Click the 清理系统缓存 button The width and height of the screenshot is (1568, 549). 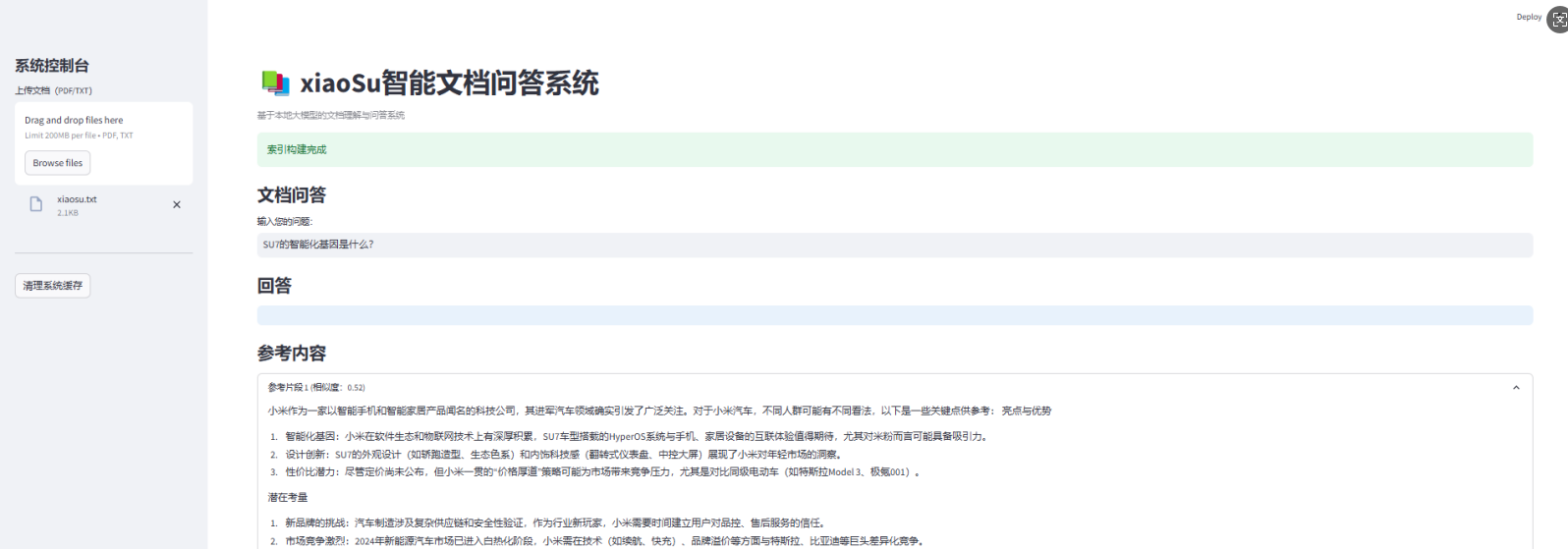point(53,286)
